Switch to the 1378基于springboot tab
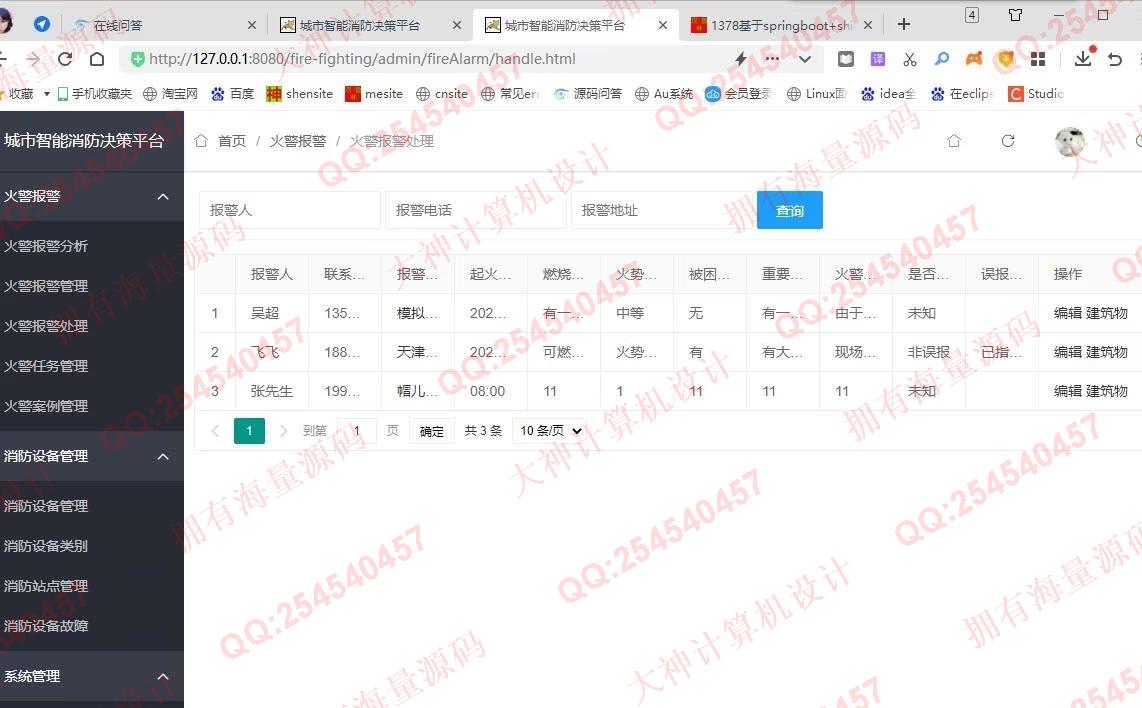The width and height of the screenshot is (1142, 708). [780, 25]
